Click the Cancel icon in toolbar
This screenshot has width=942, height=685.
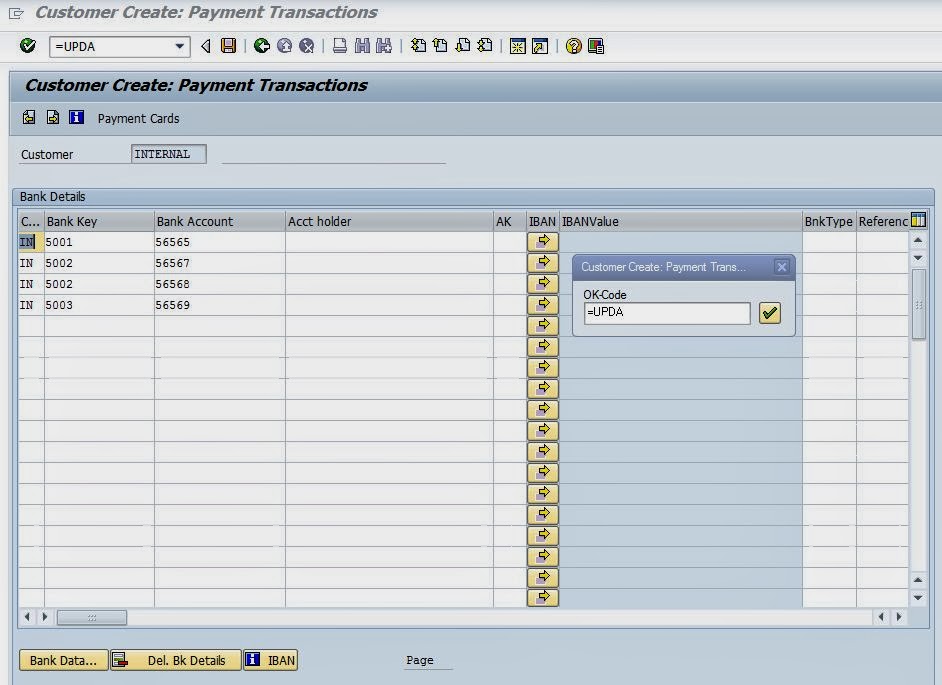click(307, 46)
